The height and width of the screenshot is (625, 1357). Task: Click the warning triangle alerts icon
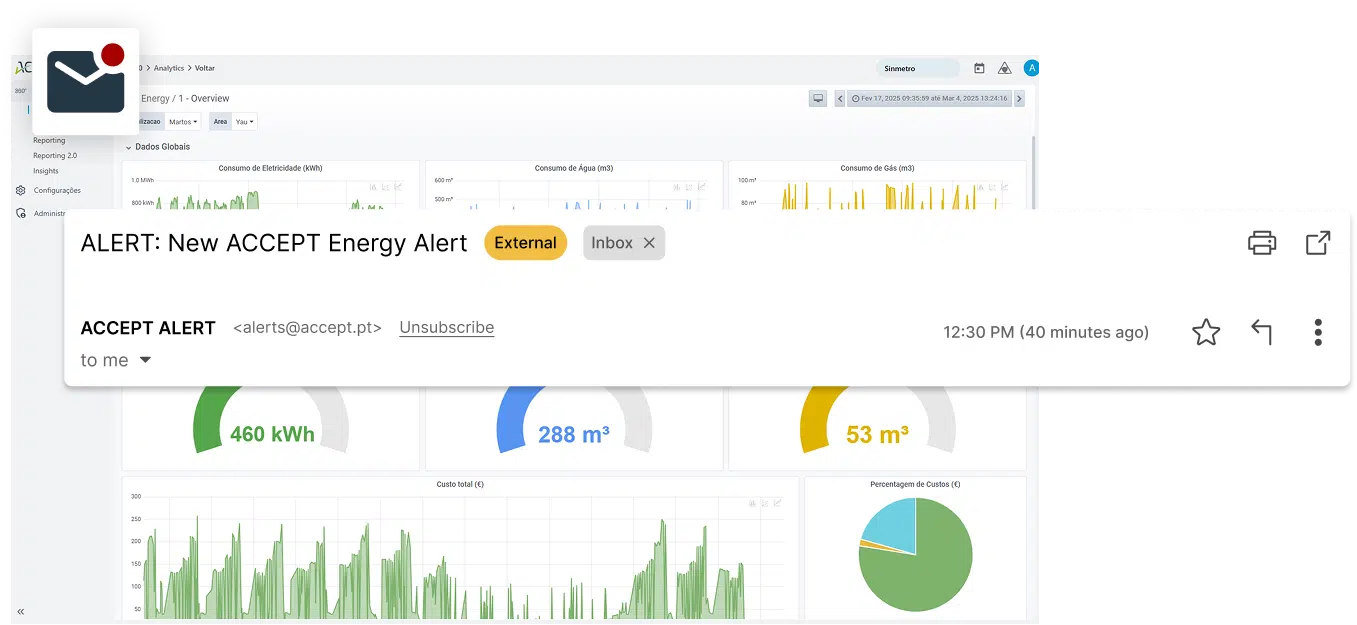[x=1005, y=68]
